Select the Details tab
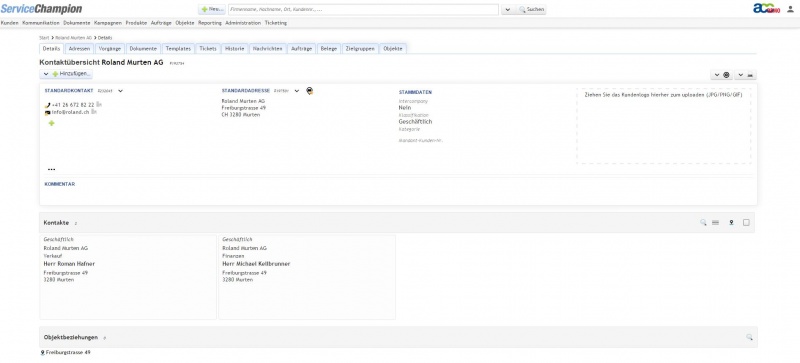 tap(52, 49)
